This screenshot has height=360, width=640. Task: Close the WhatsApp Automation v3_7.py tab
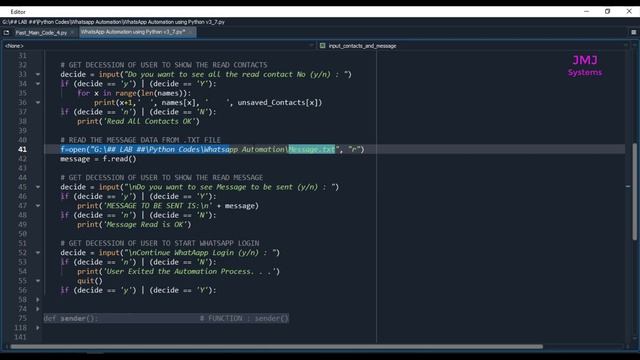[x=190, y=32]
